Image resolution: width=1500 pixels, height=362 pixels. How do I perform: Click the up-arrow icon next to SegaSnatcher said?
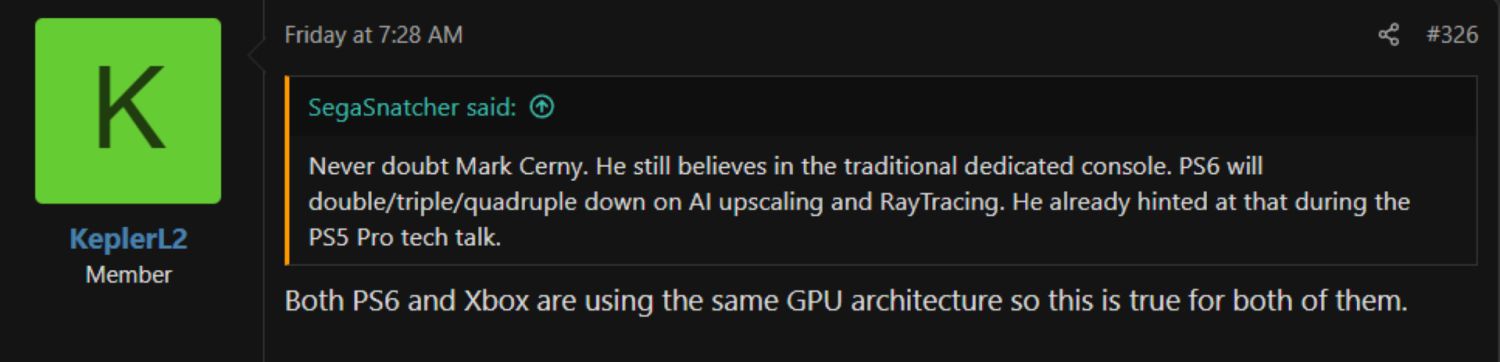tap(541, 108)
